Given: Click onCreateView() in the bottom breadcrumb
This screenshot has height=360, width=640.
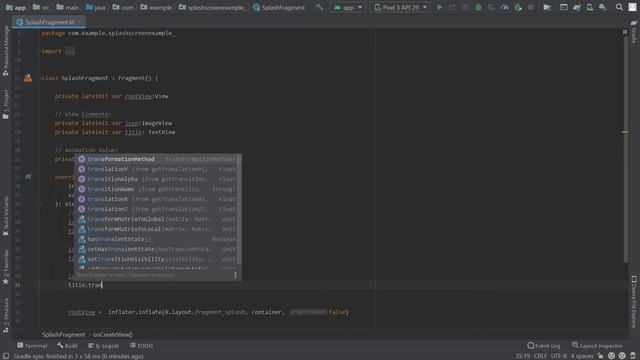Looking at the screenshot, I should coord(112,334).
